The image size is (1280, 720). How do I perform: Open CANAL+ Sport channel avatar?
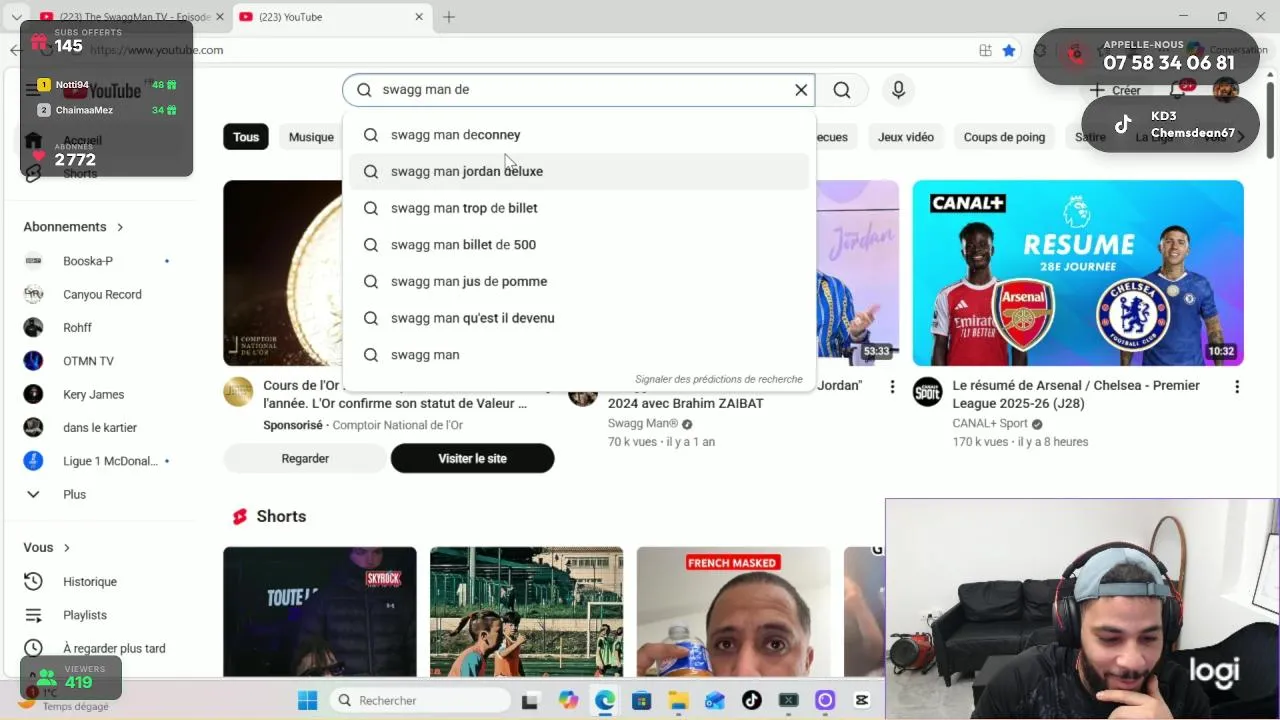tap(928, 392)
